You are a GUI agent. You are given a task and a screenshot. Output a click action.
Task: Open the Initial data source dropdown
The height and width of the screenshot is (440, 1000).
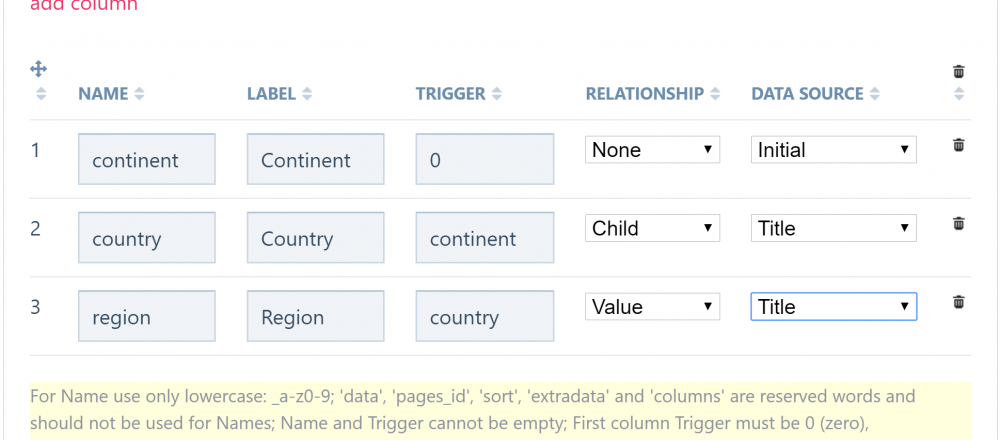click(x=833, y=150)
